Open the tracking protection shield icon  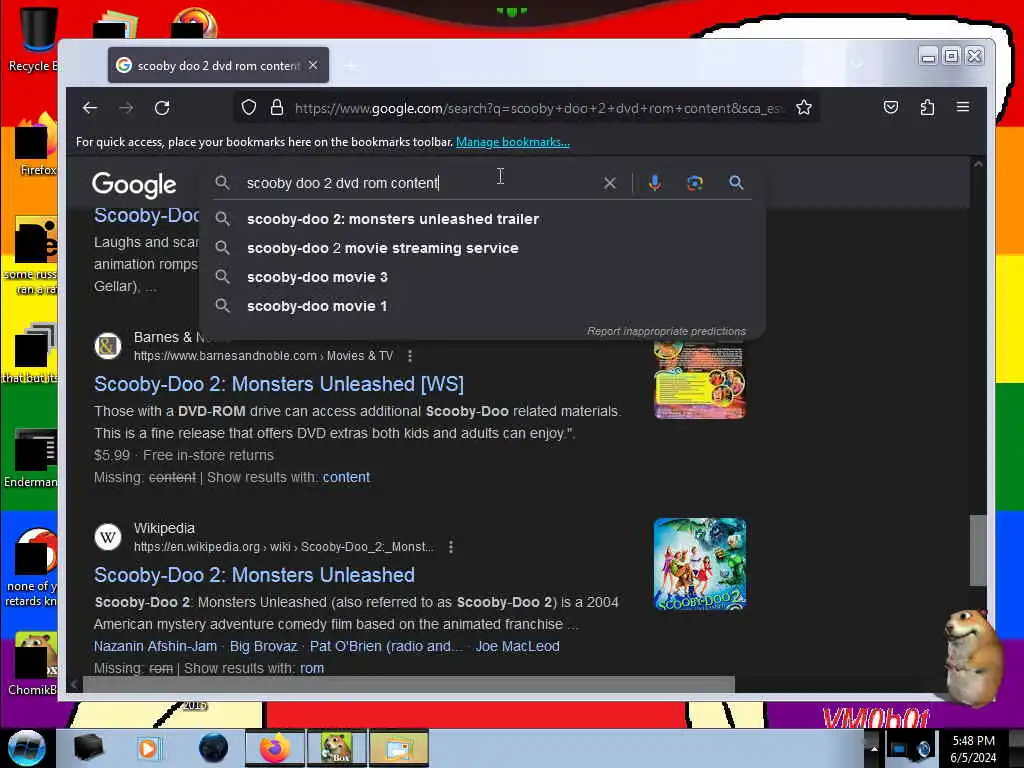pos(249,108)
